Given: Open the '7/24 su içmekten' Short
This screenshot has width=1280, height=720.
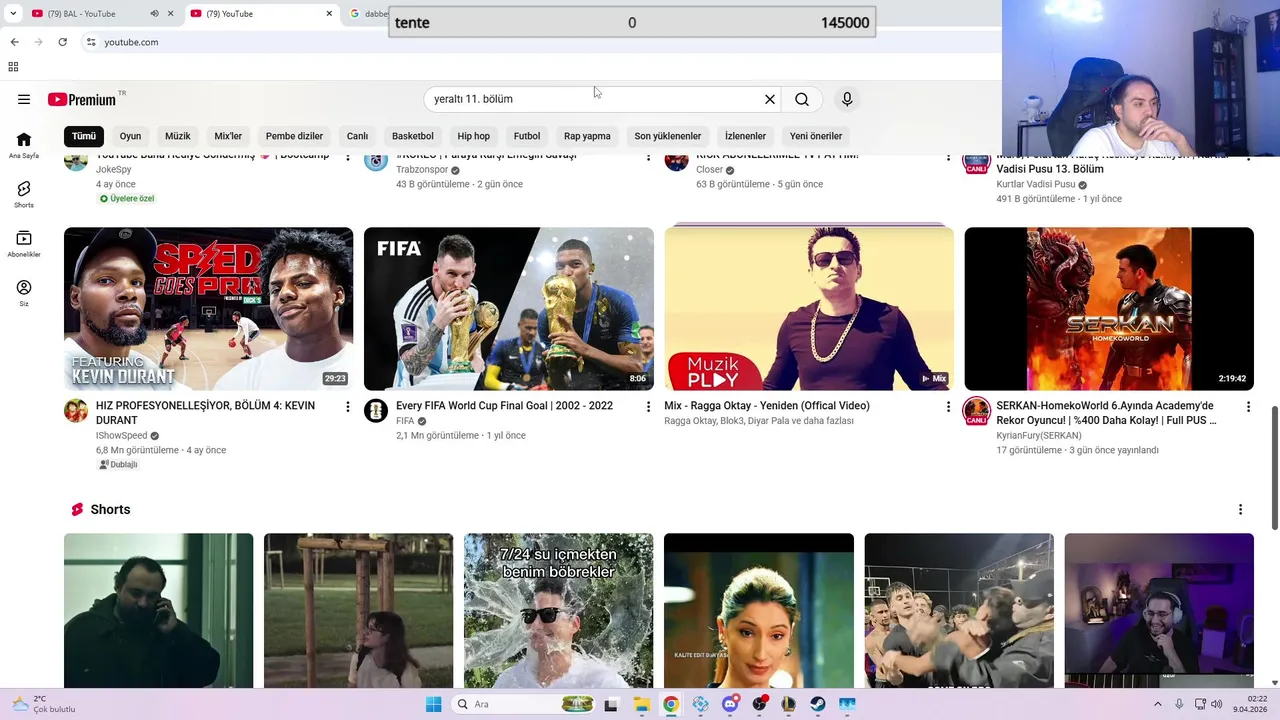Looking at the screenshot, I should 558,610.
